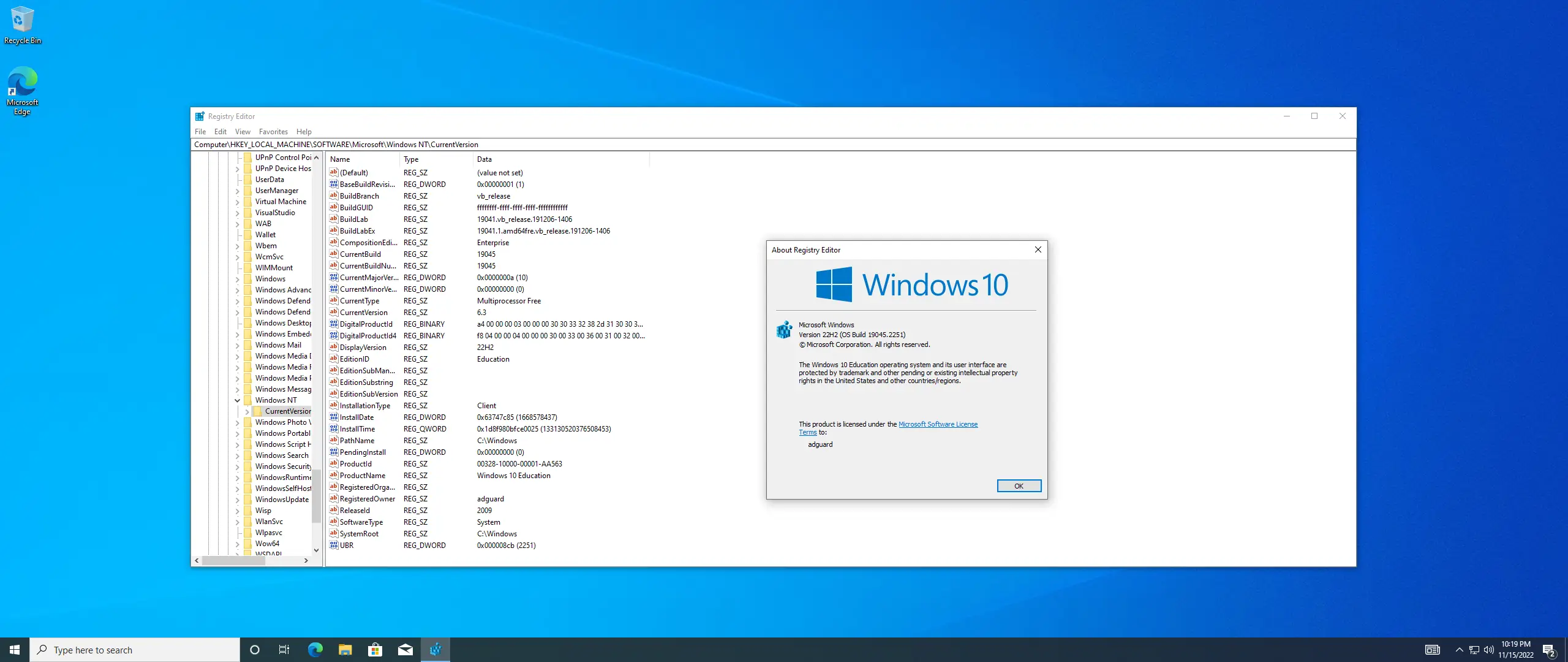Launch Microsoft Store from the taskbar
This screenshot has width=1568, height=662.
[375, 650]
